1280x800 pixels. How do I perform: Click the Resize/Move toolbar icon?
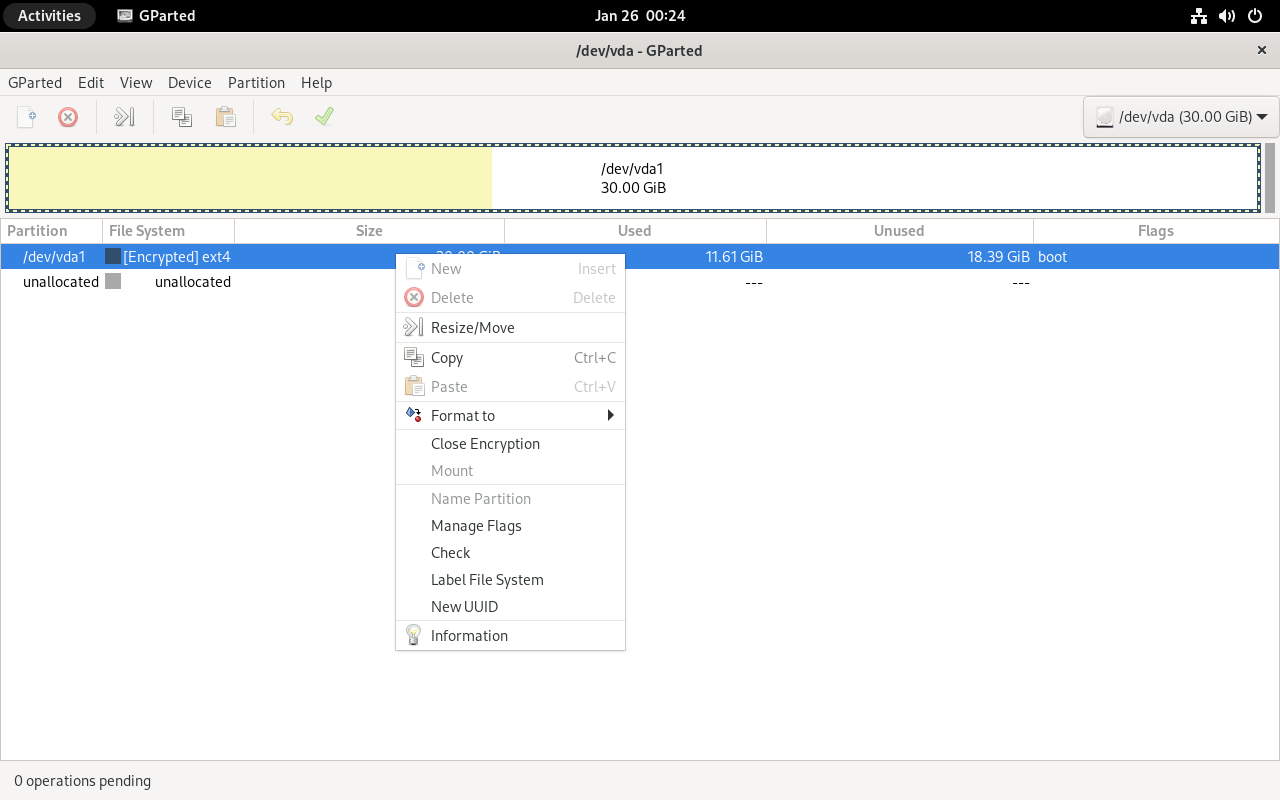[124, 117]
